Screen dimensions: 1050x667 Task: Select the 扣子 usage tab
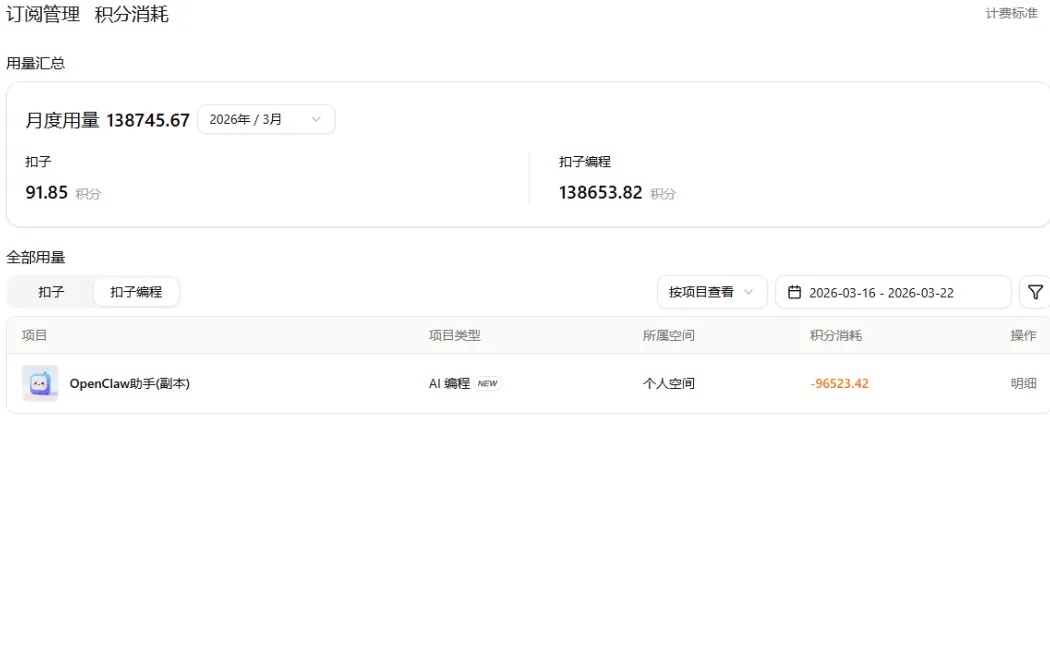point(51,292)
